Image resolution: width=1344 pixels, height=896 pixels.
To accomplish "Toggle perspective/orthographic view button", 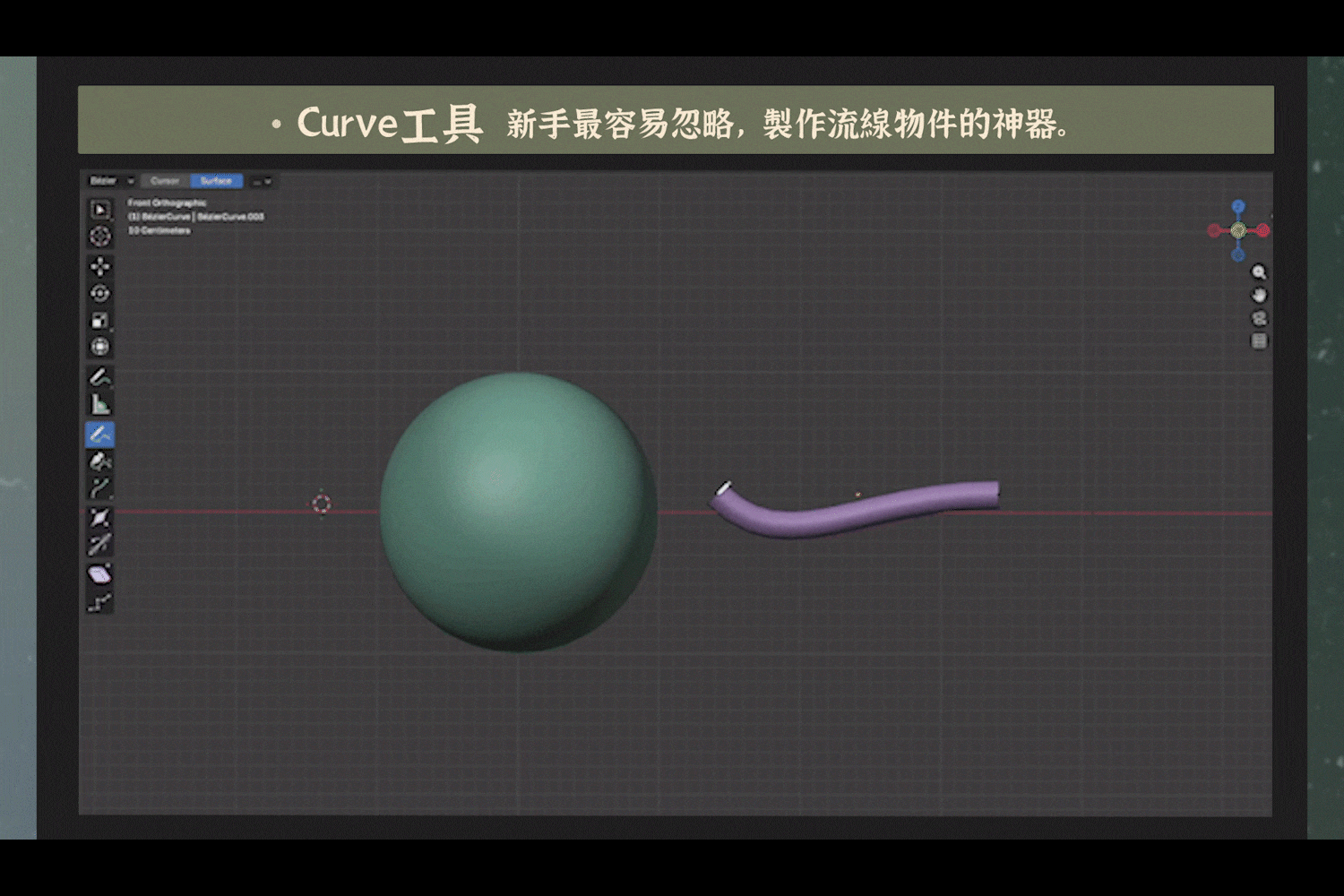I will 1259,341.
